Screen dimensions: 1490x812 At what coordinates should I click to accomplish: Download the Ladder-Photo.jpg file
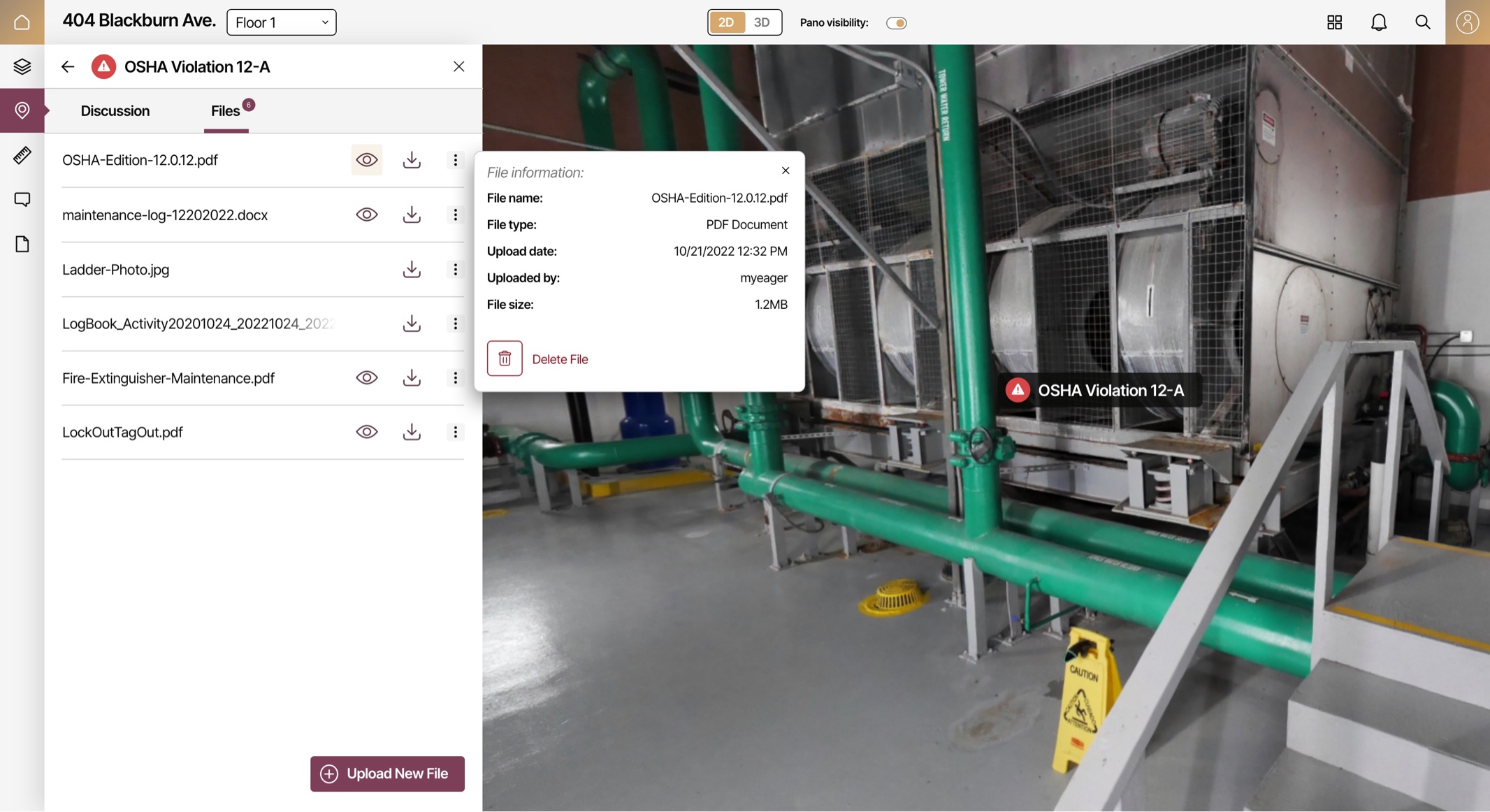[412, 269]
